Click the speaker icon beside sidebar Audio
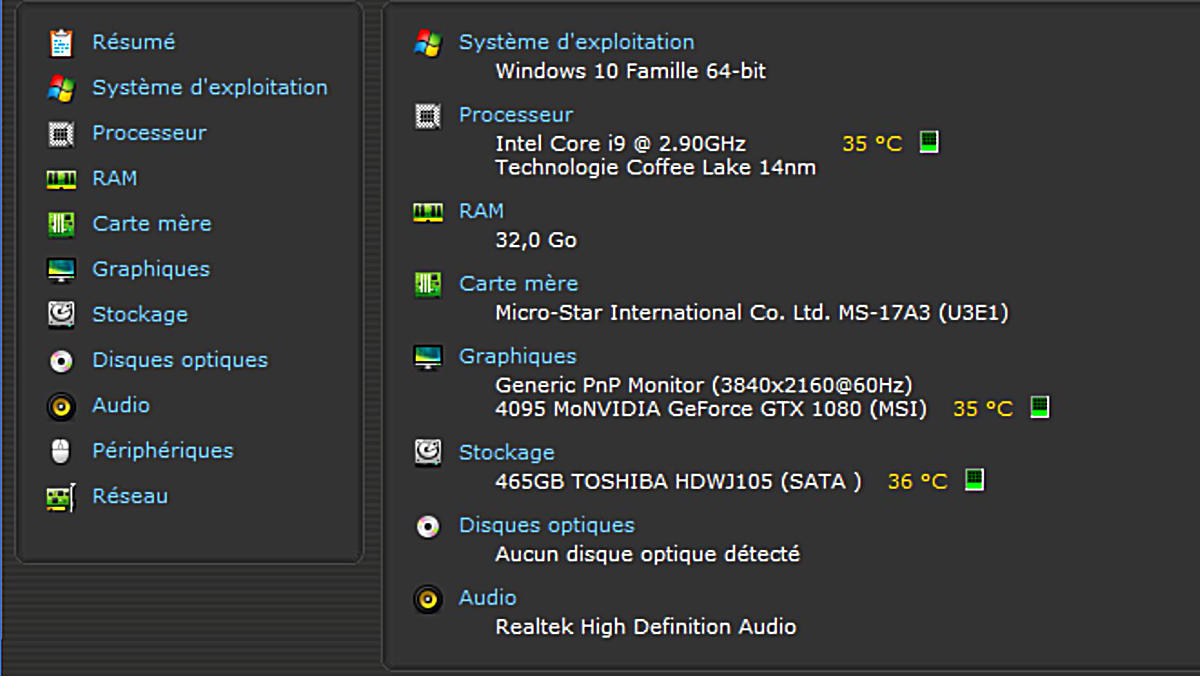This screenshot has width=1200, height=677. click(61, 406)
